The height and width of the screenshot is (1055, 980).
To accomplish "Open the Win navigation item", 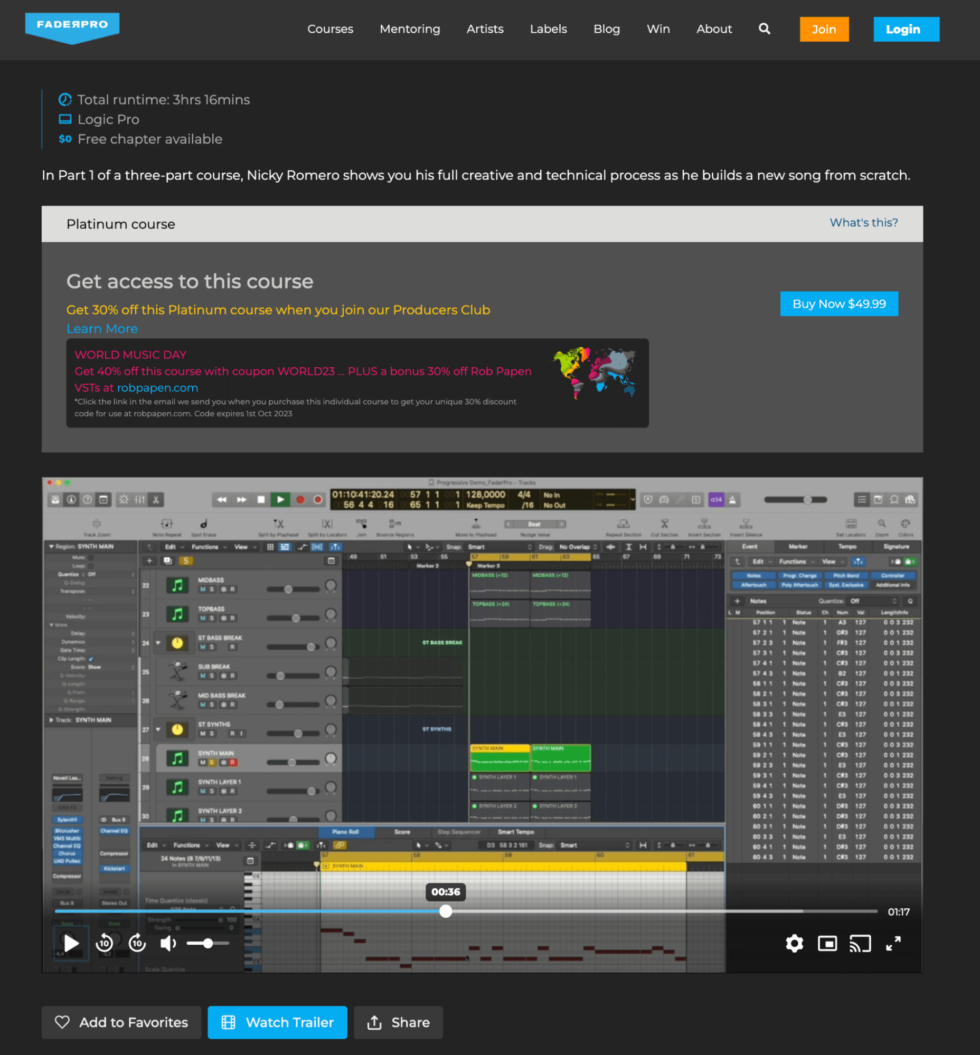I will pos(658,29).
